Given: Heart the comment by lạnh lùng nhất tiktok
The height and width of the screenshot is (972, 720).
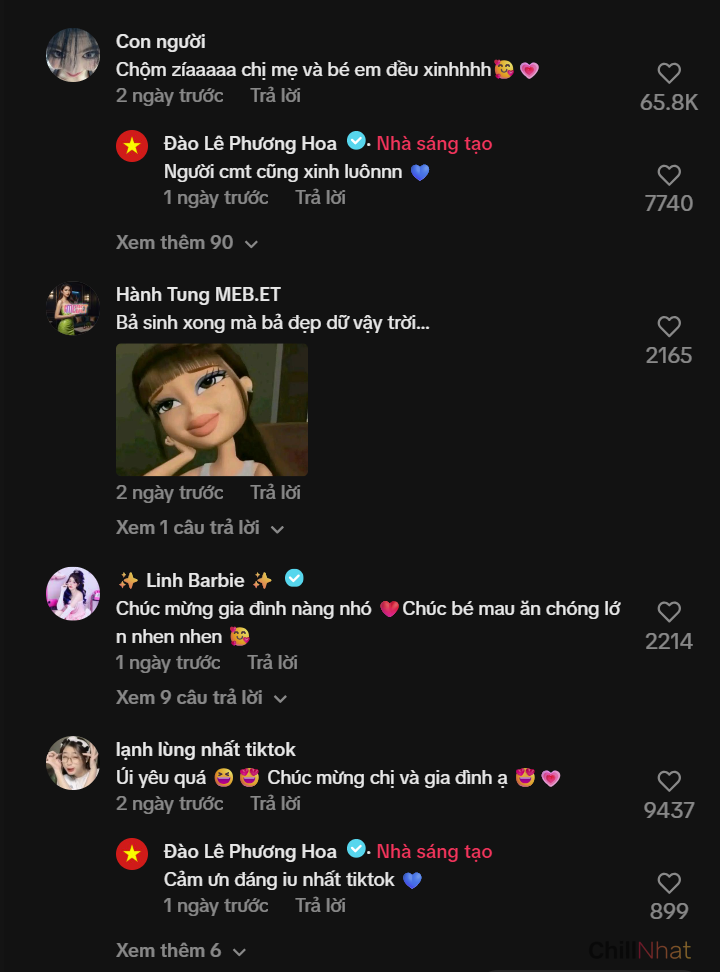Looking at the screenshot, I should pos(669,781).
